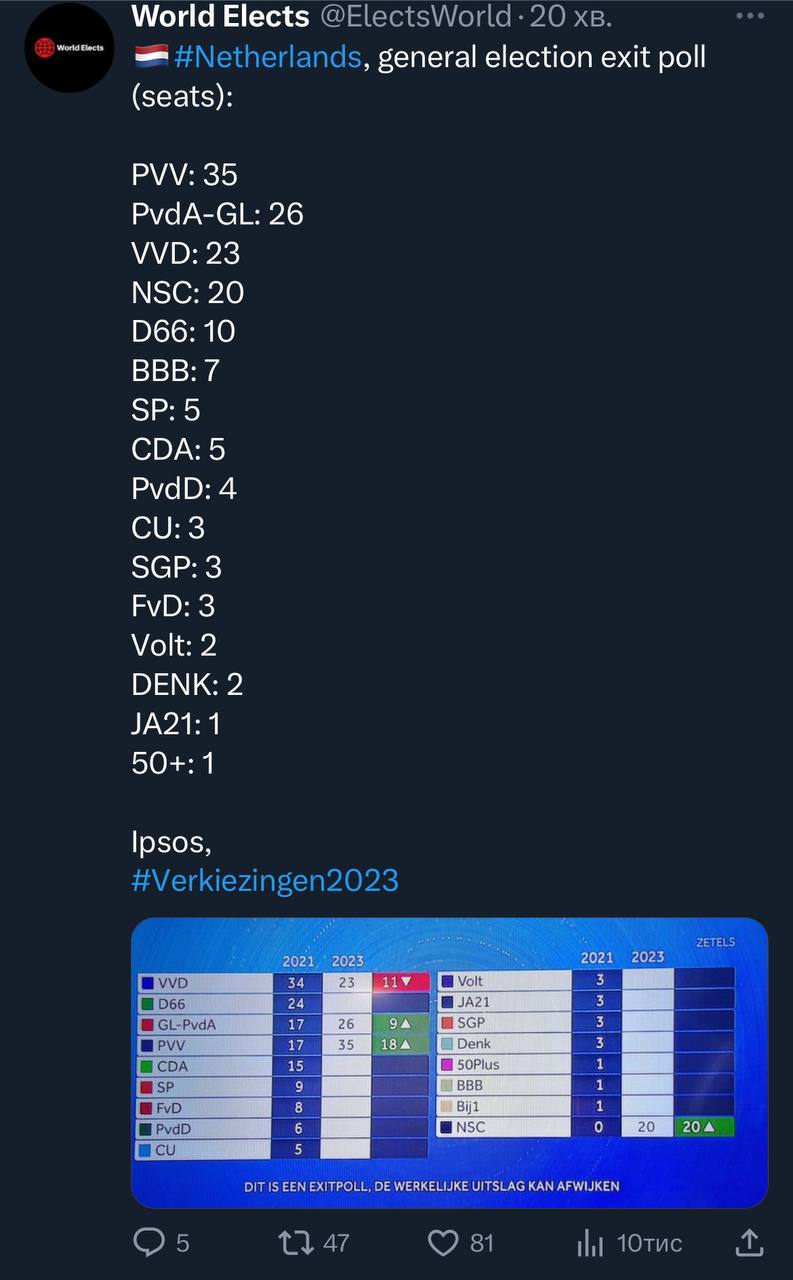
Task: Click the "PVV: 35" line of tweet text
Action: click(x=185, y=175)
